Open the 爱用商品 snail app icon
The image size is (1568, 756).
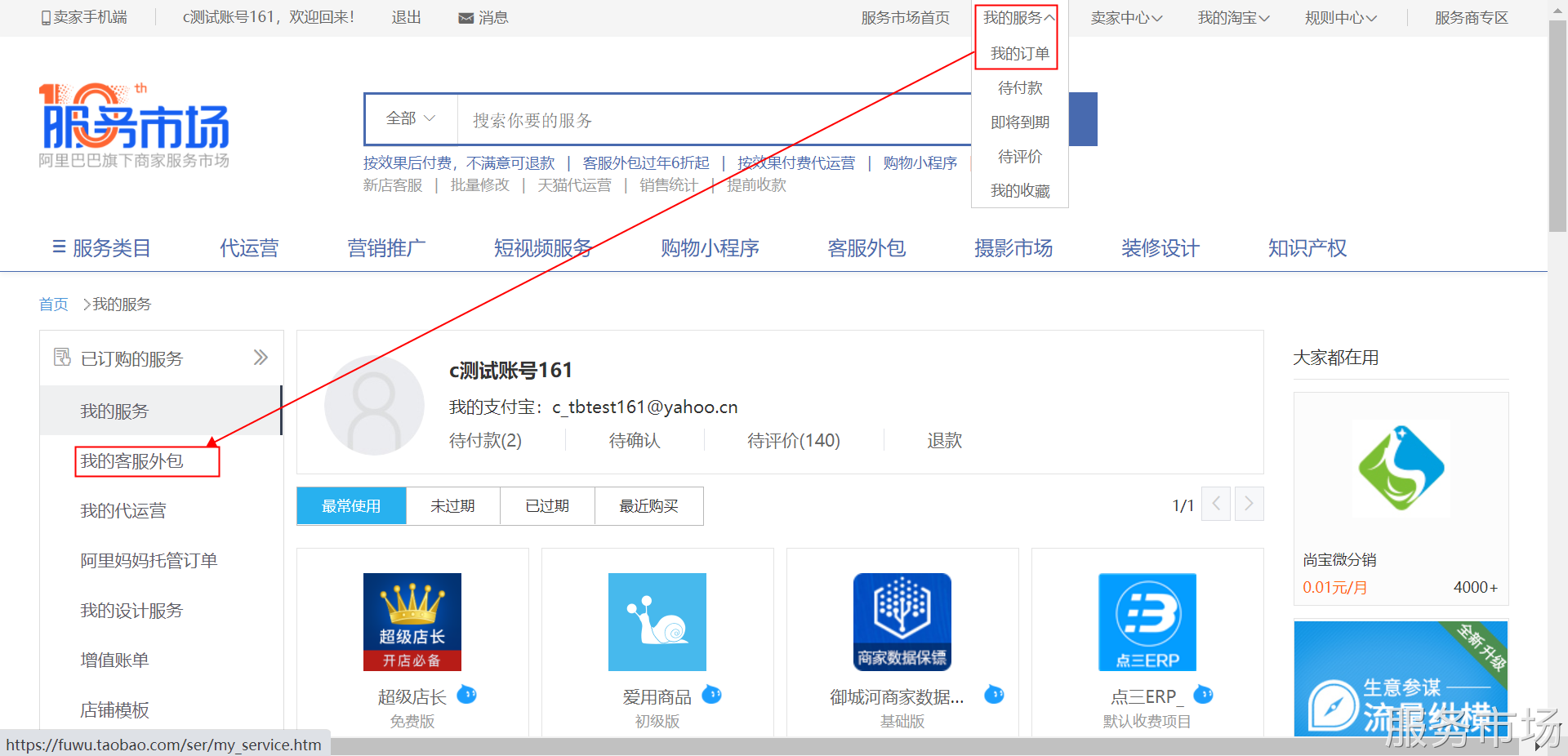tap(657, 622)
